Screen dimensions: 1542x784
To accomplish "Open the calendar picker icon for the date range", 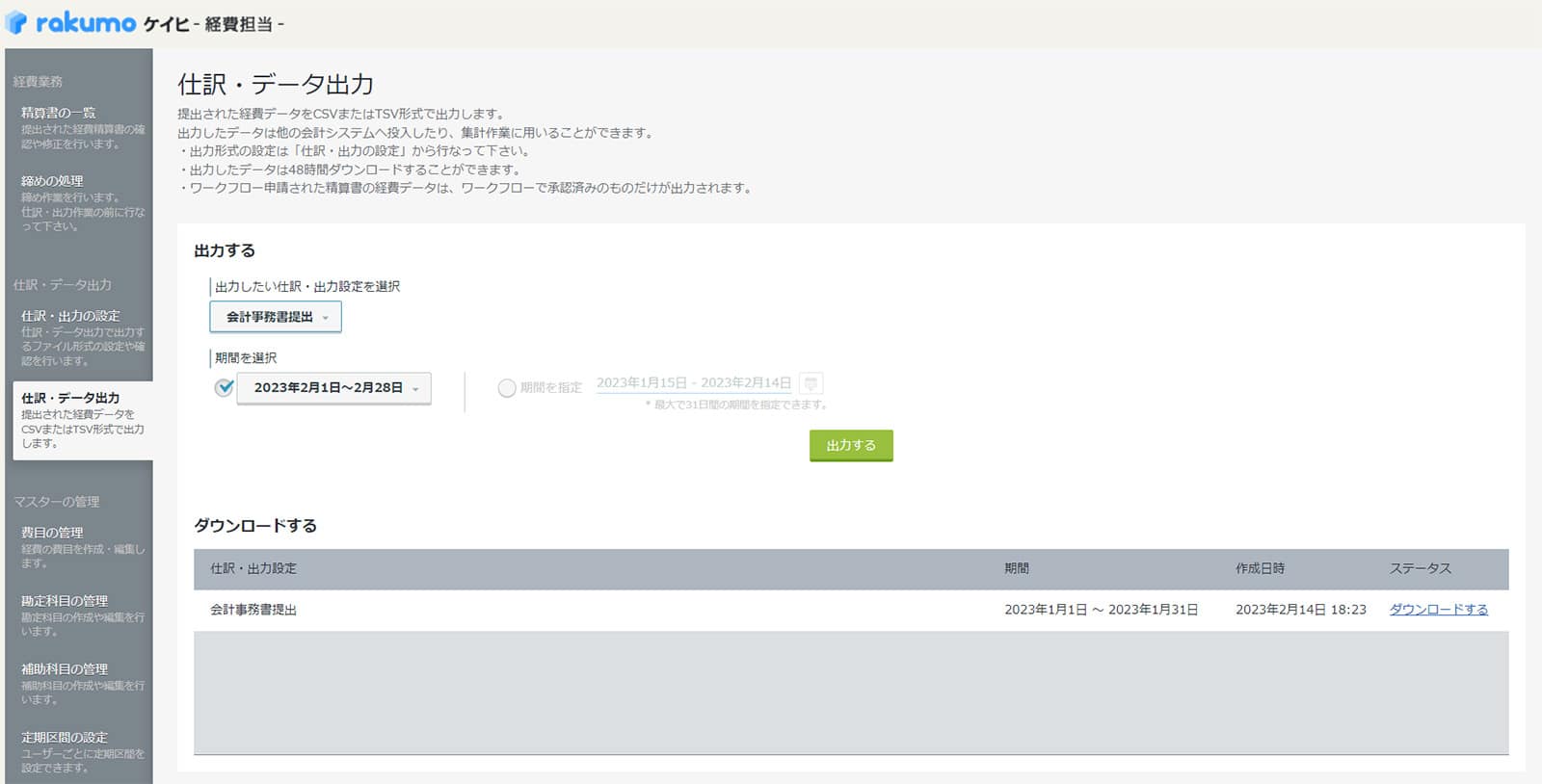I will pos(811,383).
